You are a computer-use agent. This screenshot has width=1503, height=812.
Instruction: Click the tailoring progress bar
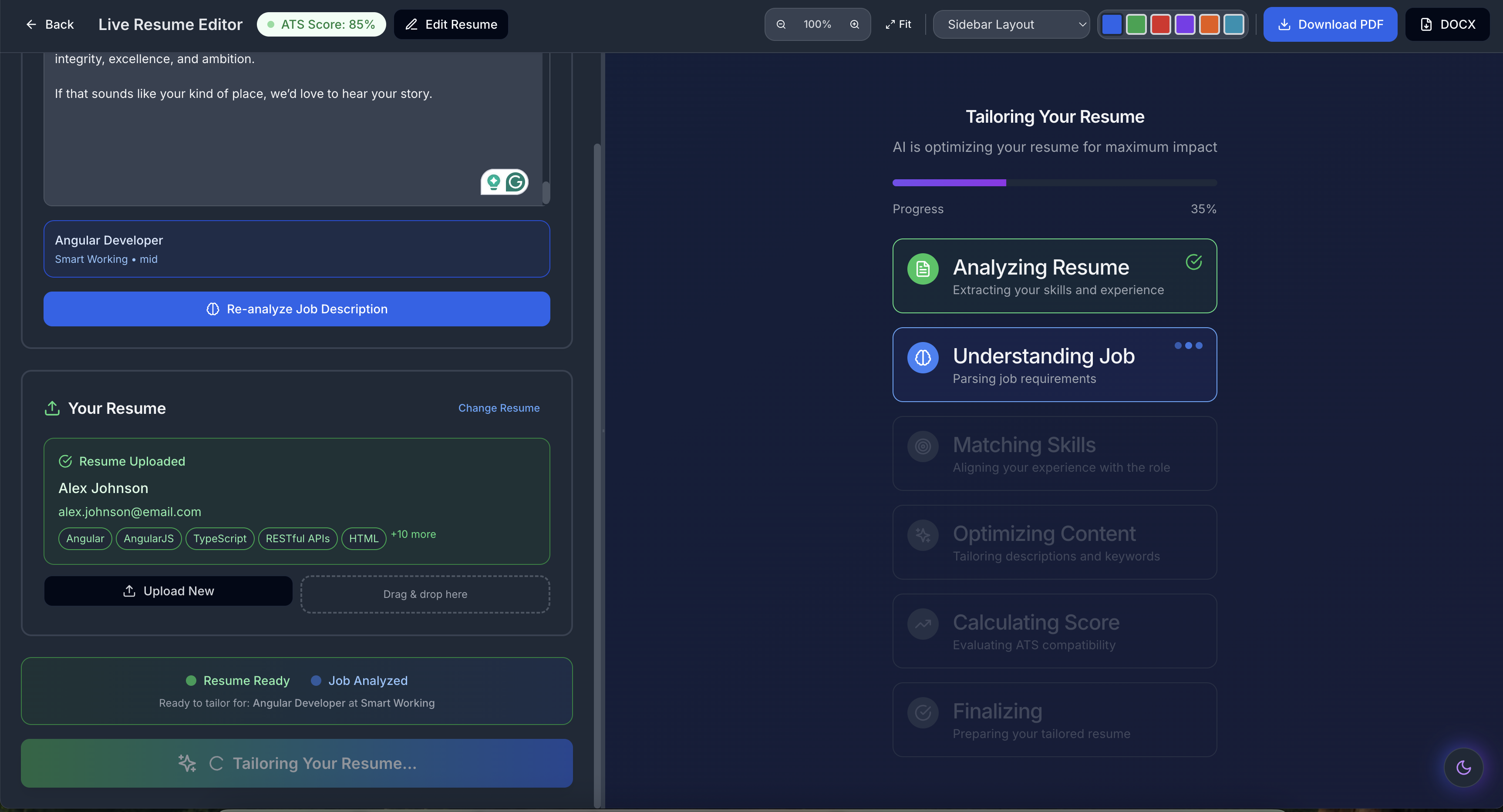click(x=1055, y=183)
